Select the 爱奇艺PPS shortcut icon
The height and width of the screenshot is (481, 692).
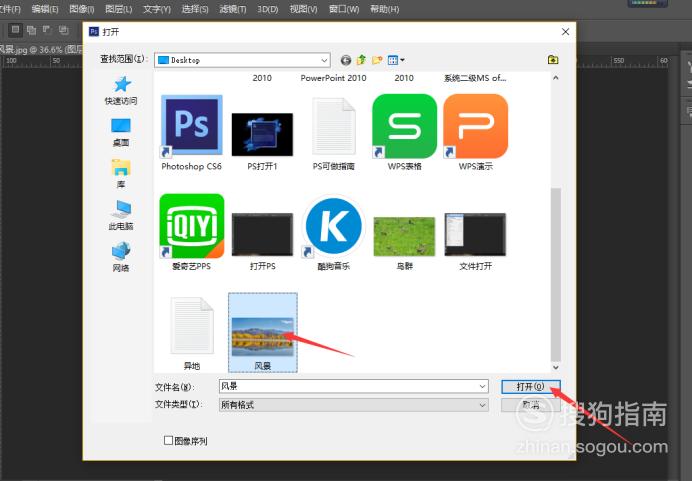[x=192, y=225]
